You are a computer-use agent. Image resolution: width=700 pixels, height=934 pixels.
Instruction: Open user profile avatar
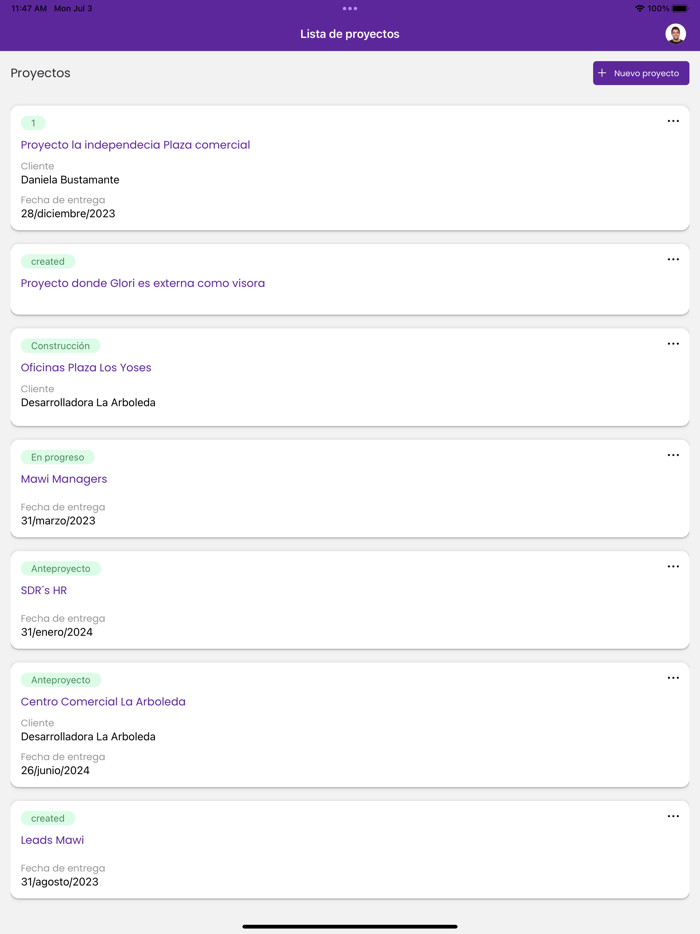coord(676,34)
